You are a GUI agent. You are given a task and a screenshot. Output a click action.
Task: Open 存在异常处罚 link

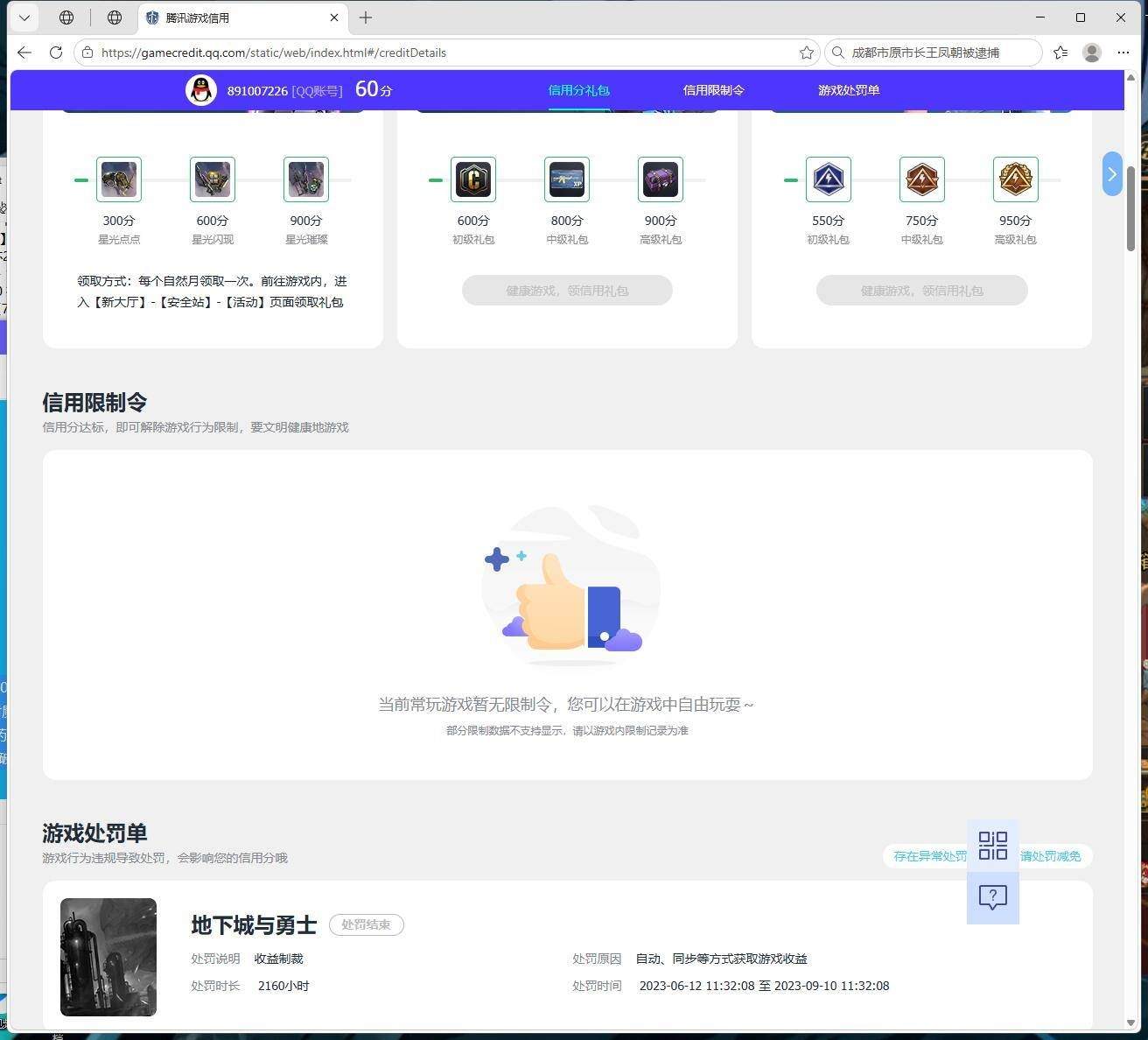(929, 856)
